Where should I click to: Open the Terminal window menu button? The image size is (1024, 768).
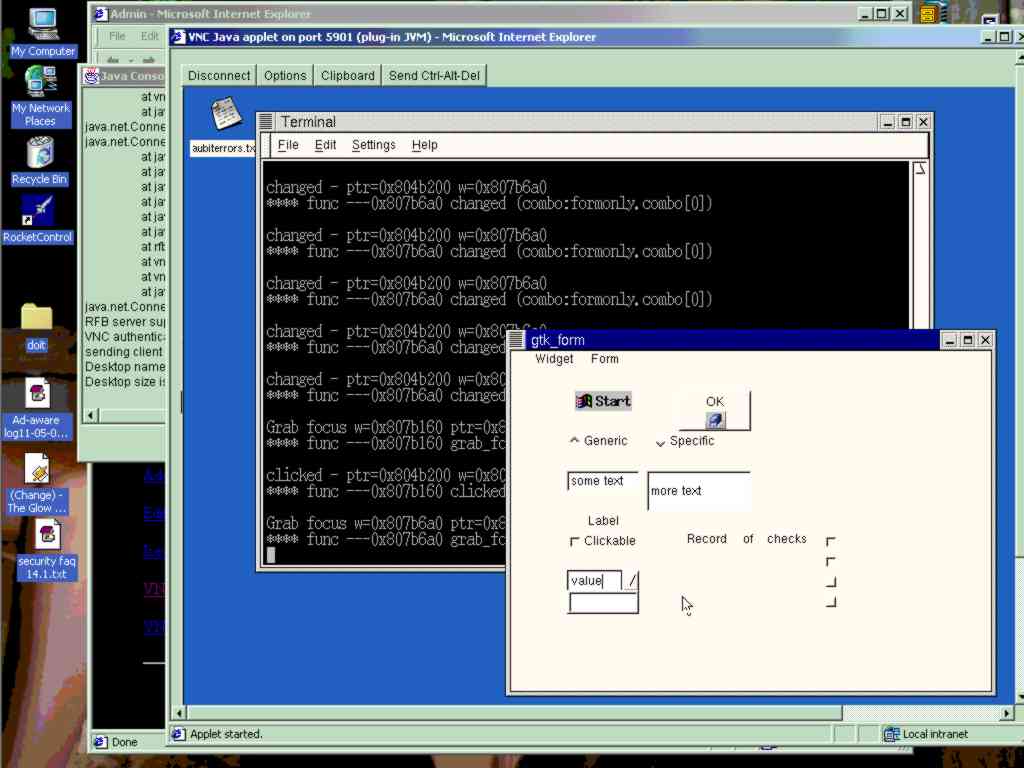point(266,122)
